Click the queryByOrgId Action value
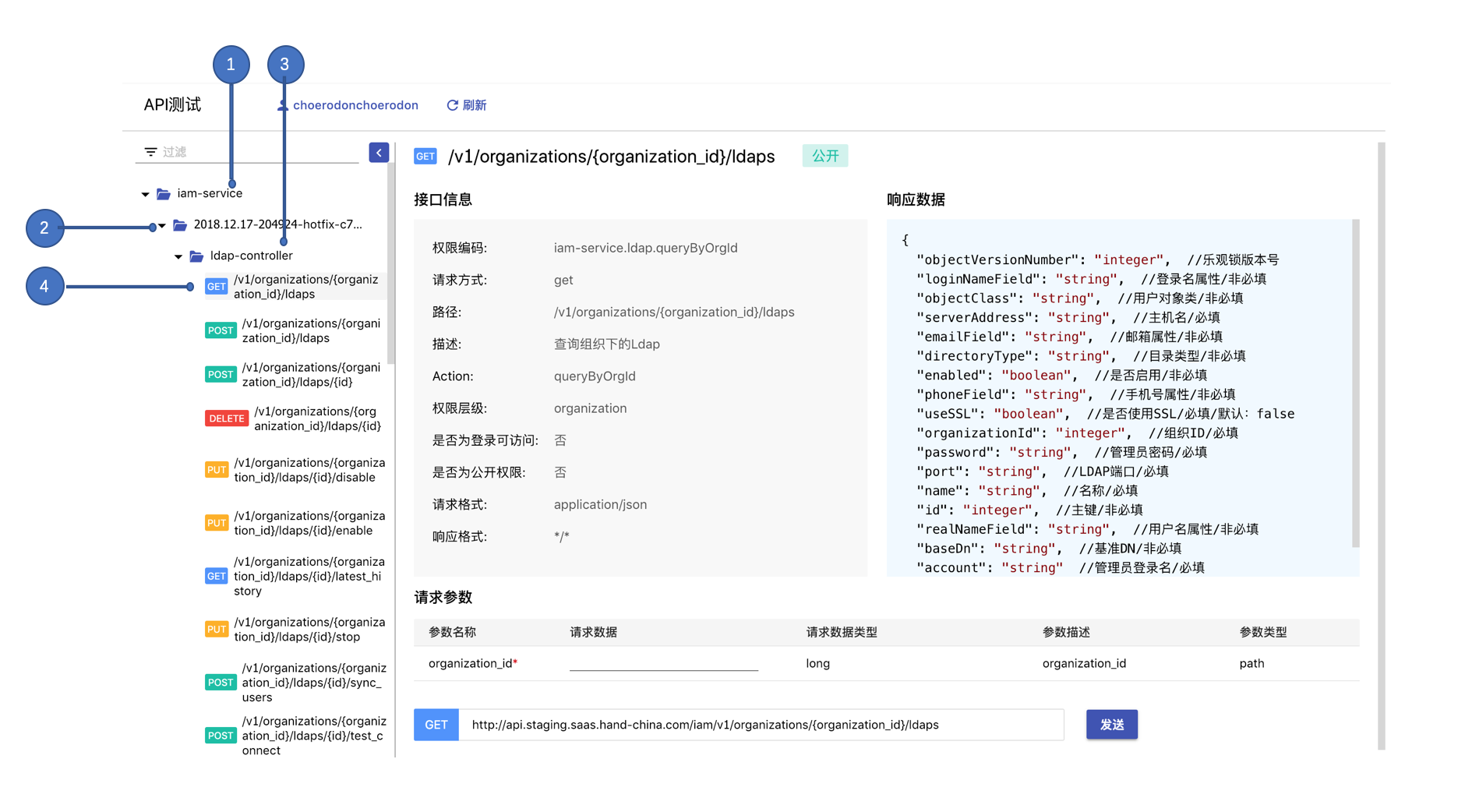 [595, 376]
